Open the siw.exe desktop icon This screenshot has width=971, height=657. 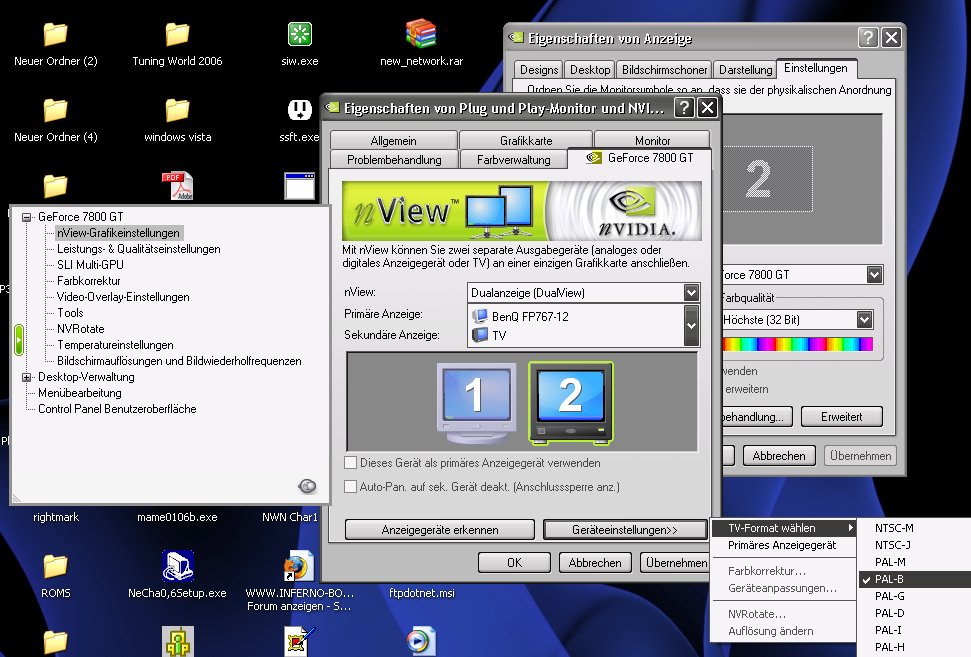[300, 34]
